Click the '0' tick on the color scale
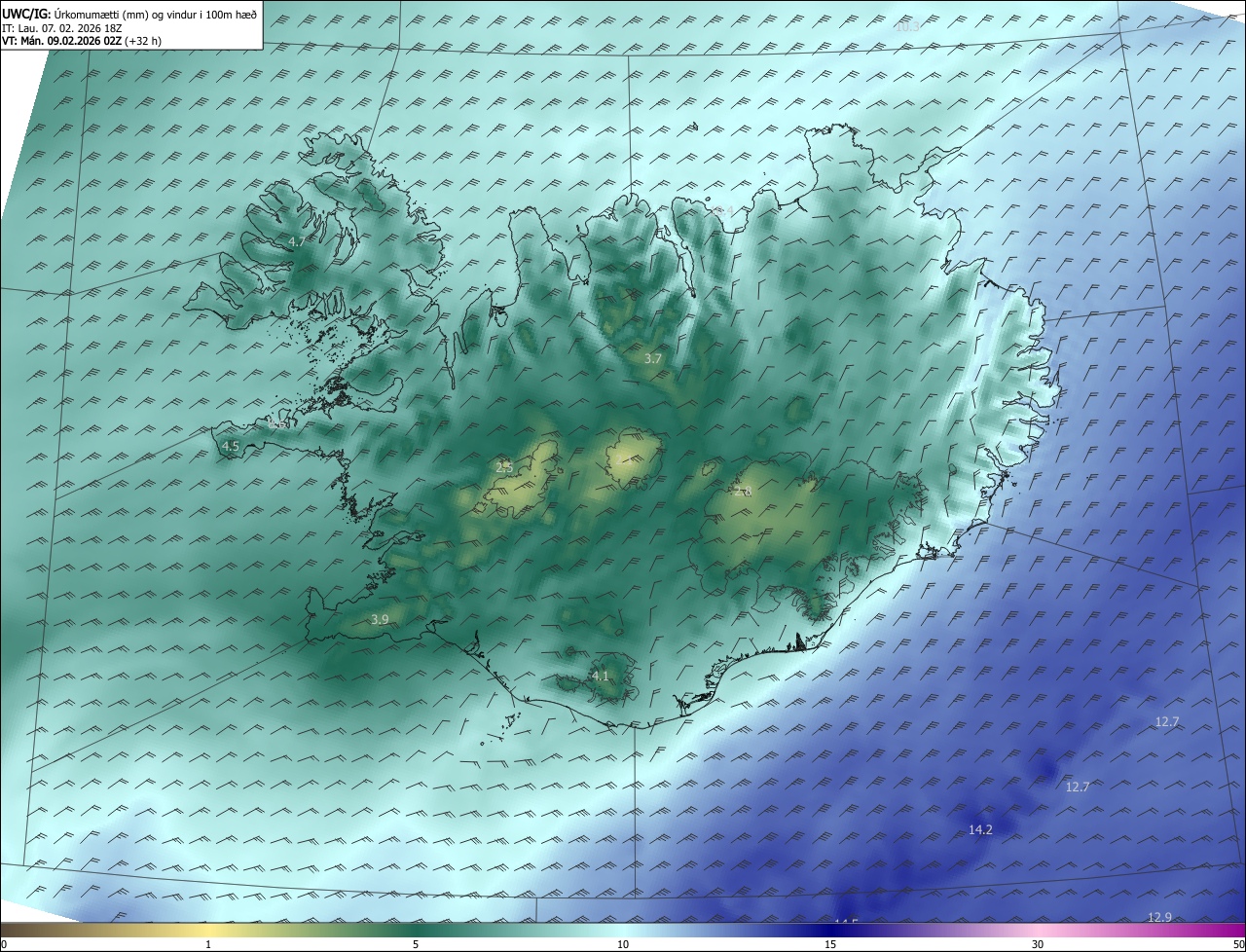1246x952 pixels. 4,944
